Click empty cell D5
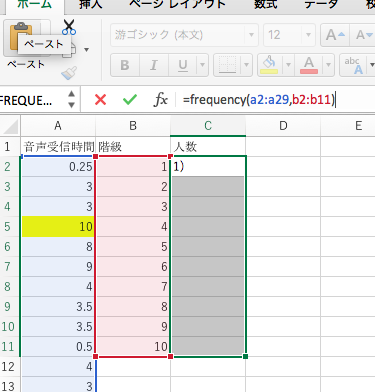The height and width of the screenshot is (392, 375). 283,227
